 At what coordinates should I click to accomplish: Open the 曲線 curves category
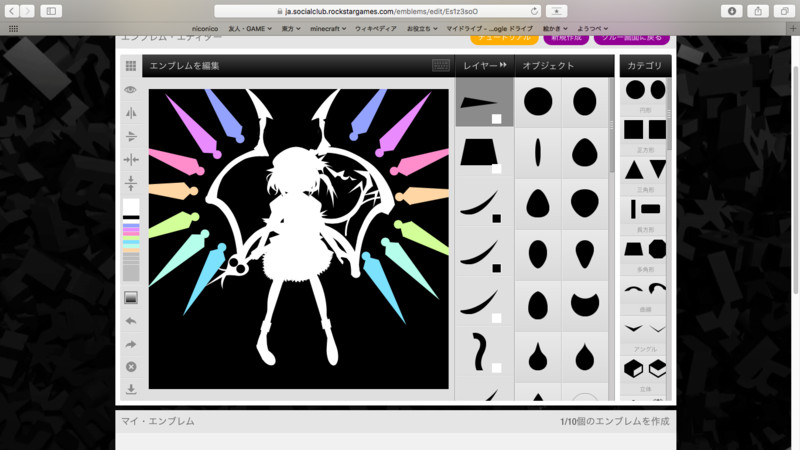pos(645,294)
